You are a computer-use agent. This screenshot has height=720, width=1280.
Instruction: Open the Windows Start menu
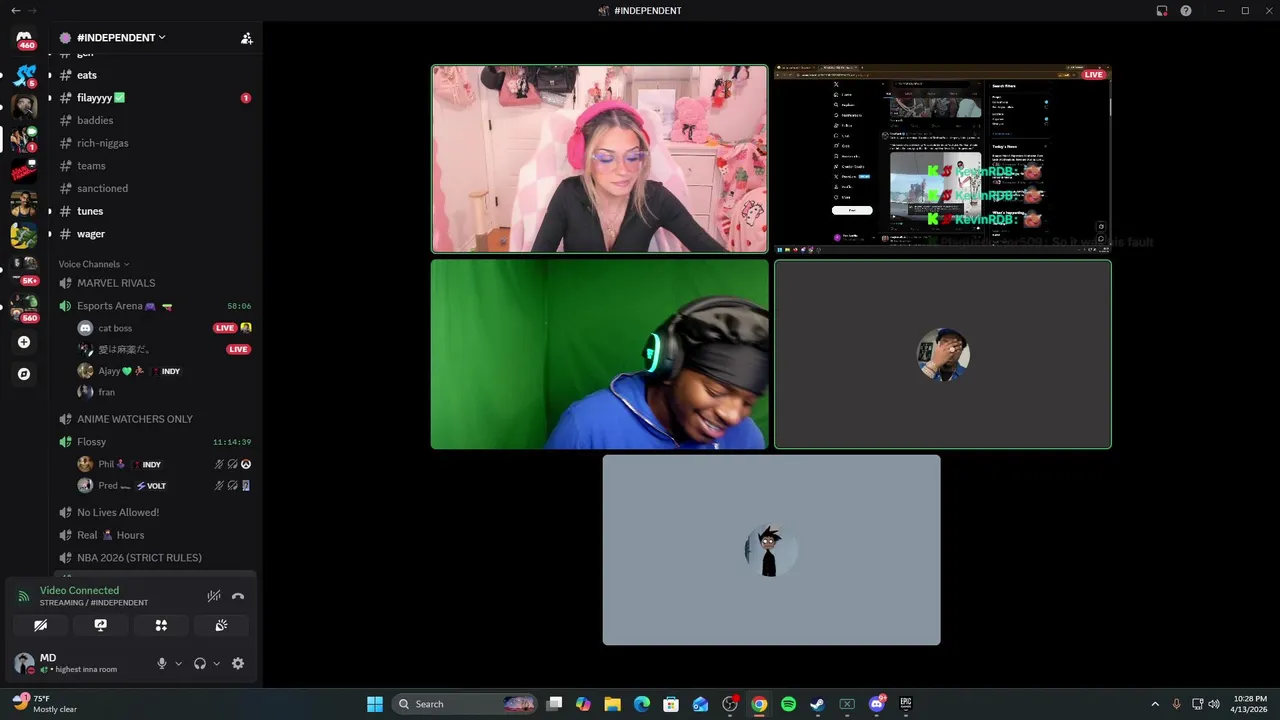[375, 704]
